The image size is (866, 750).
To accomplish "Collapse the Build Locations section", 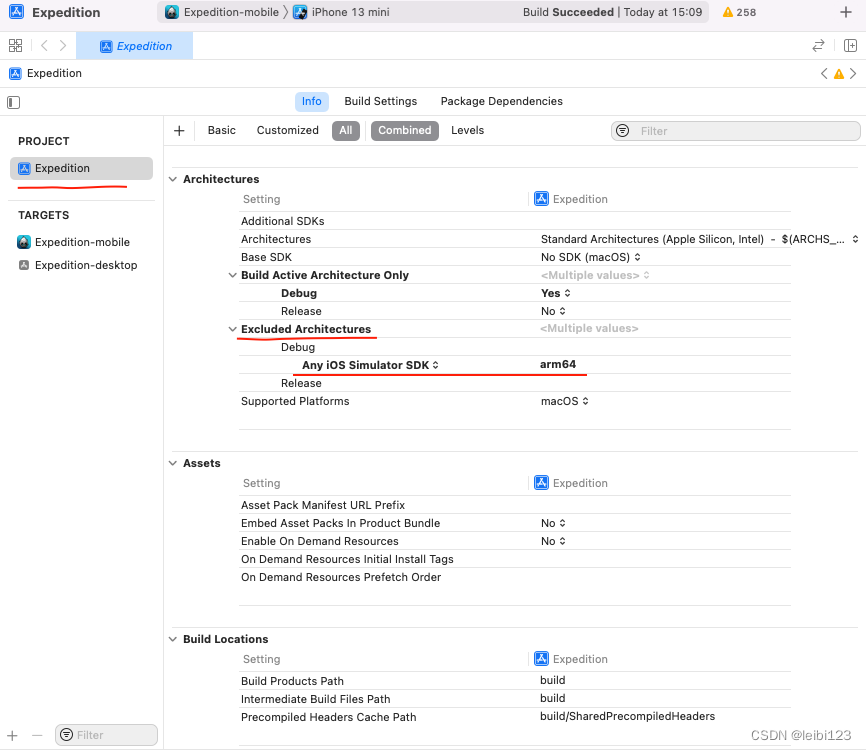I will (173, 640).
